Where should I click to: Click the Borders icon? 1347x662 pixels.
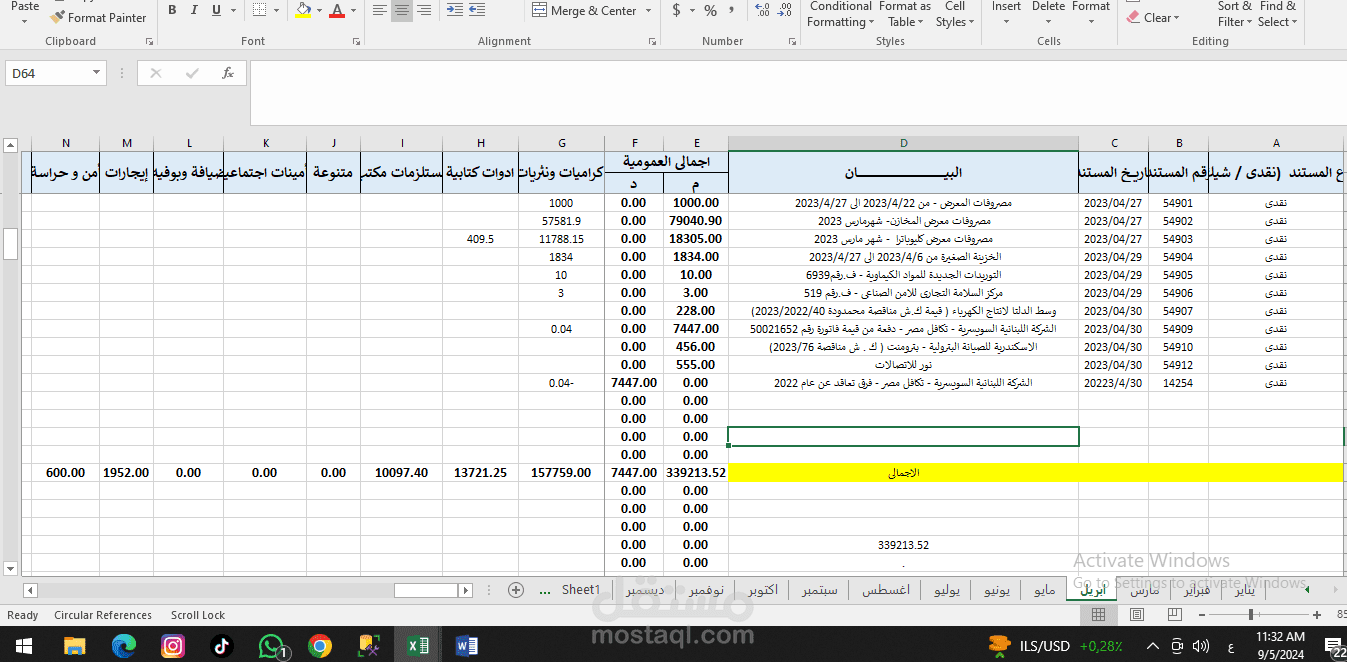(259, 11)
